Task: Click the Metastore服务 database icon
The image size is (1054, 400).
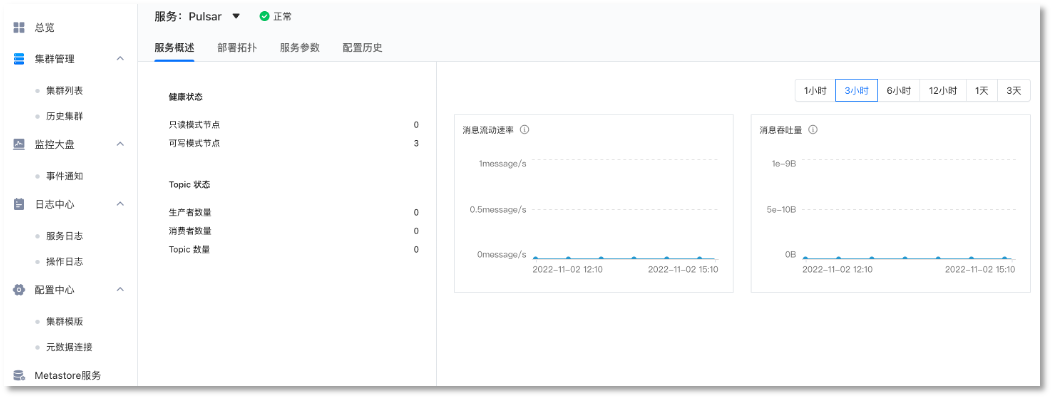Action: click(x=19, y=375)
